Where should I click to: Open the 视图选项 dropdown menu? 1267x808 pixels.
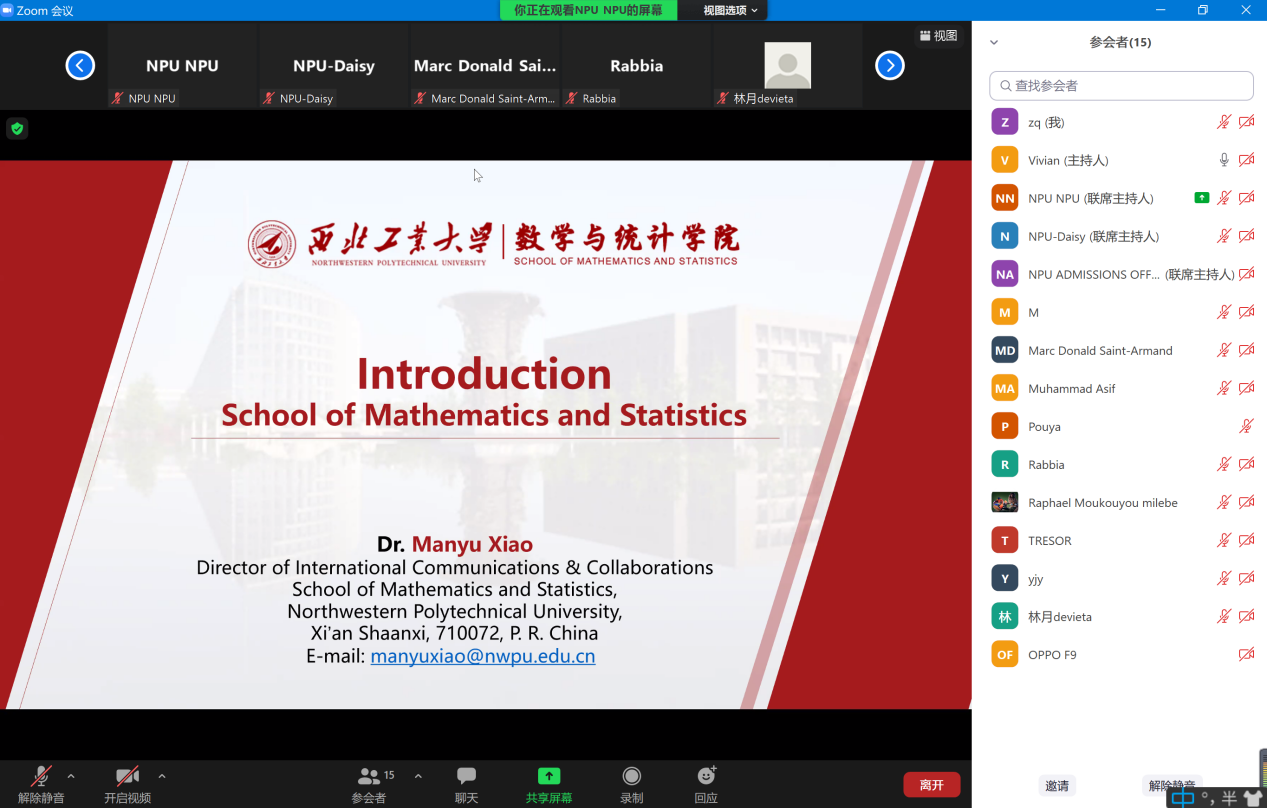point(730,10)
